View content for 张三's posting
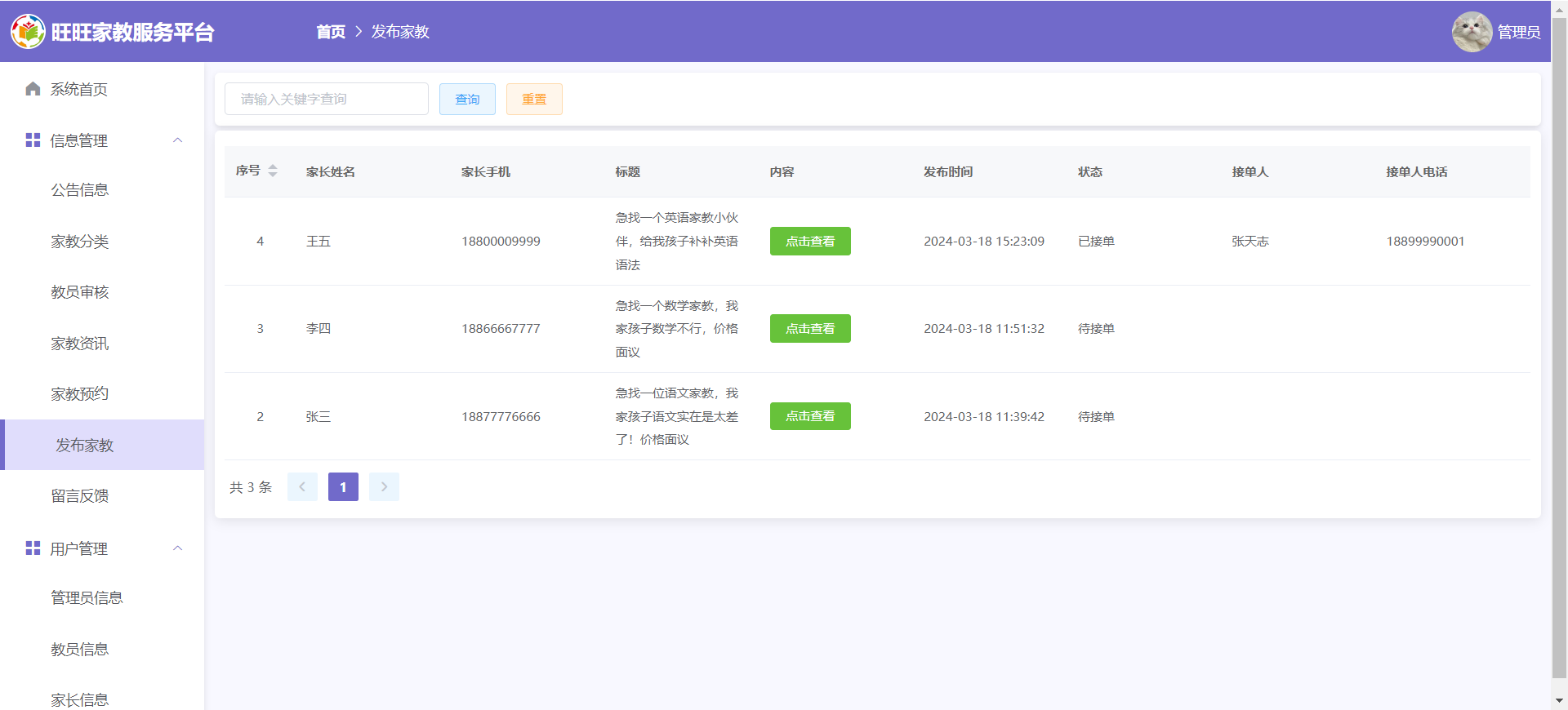Screen dimensions: 1568x710 810,416
